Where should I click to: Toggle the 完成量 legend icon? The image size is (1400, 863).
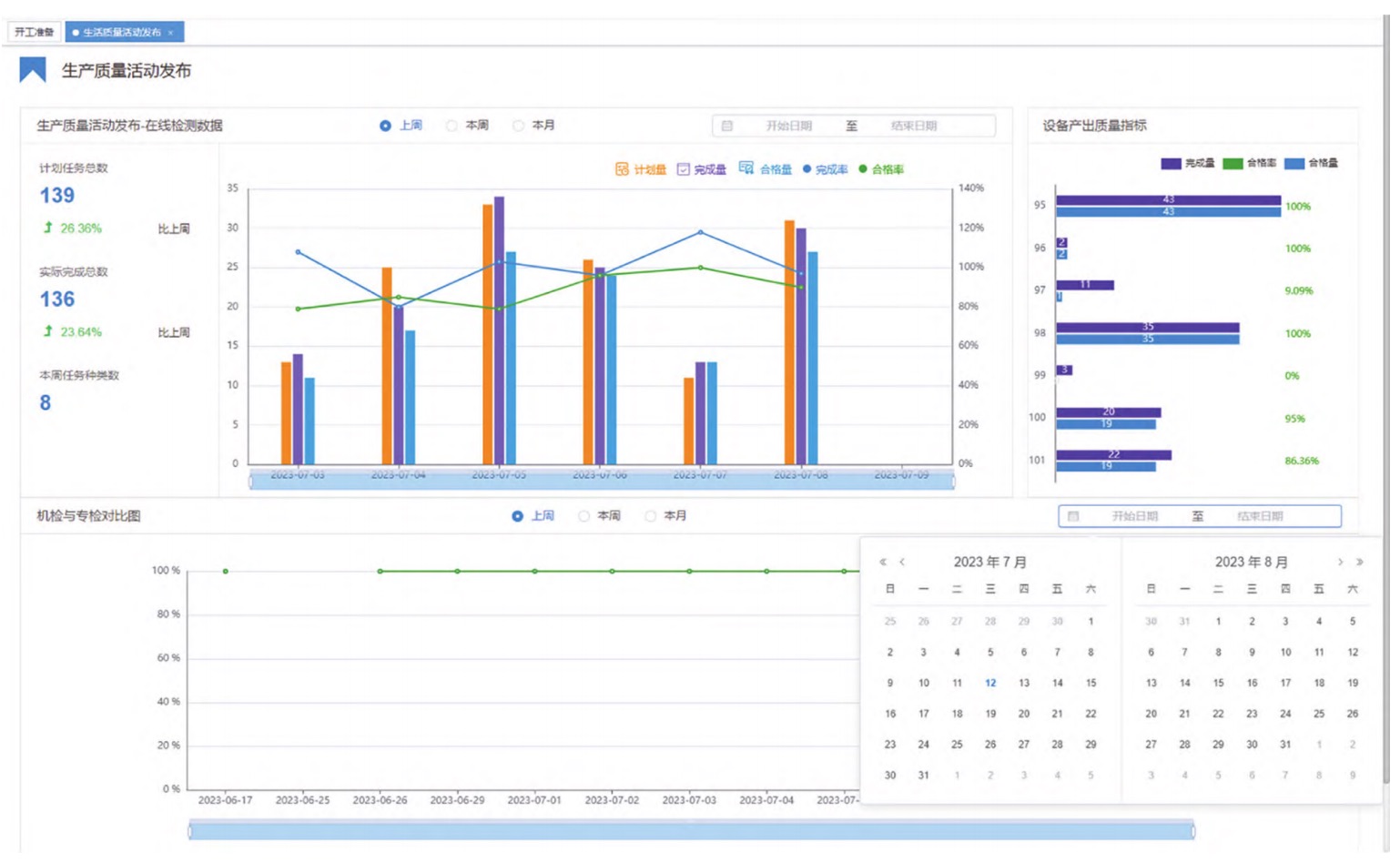point(683,169)
